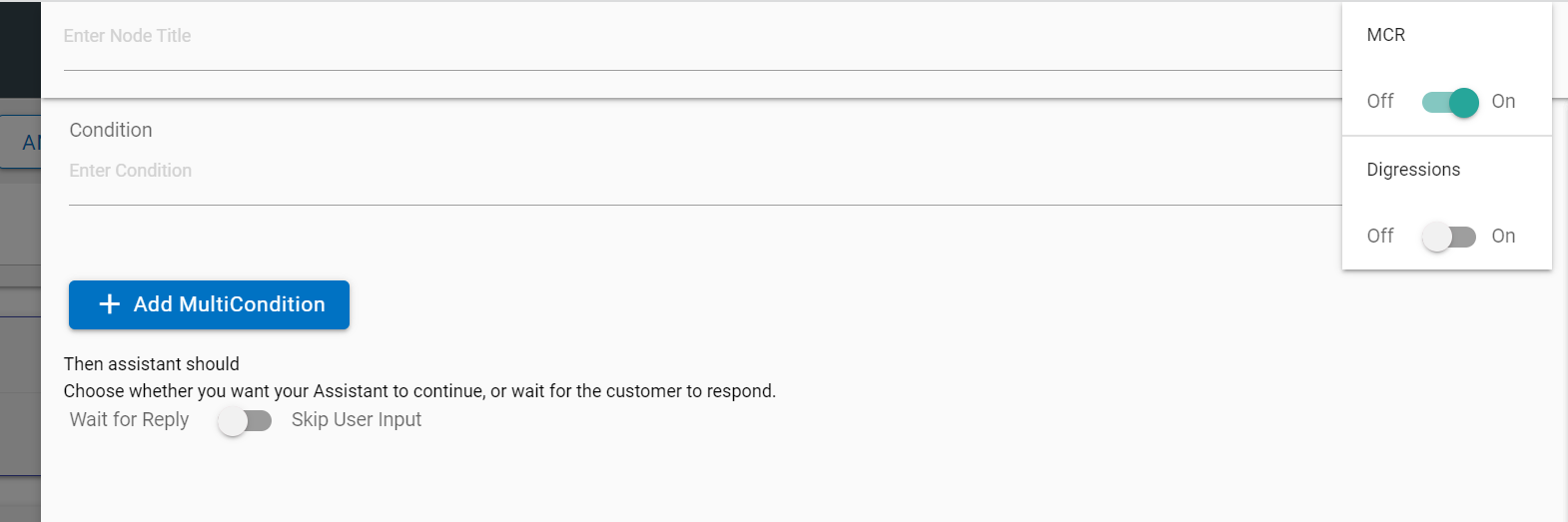Turn off the MCR toggle switch
Viewport: 1568px width, 522px height.
(1449, 102)
